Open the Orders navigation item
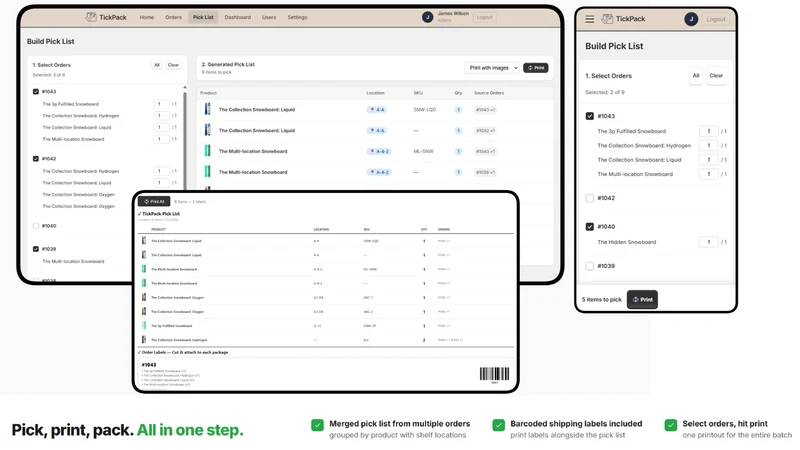The image size is (800, 450). tap(173, 17)
